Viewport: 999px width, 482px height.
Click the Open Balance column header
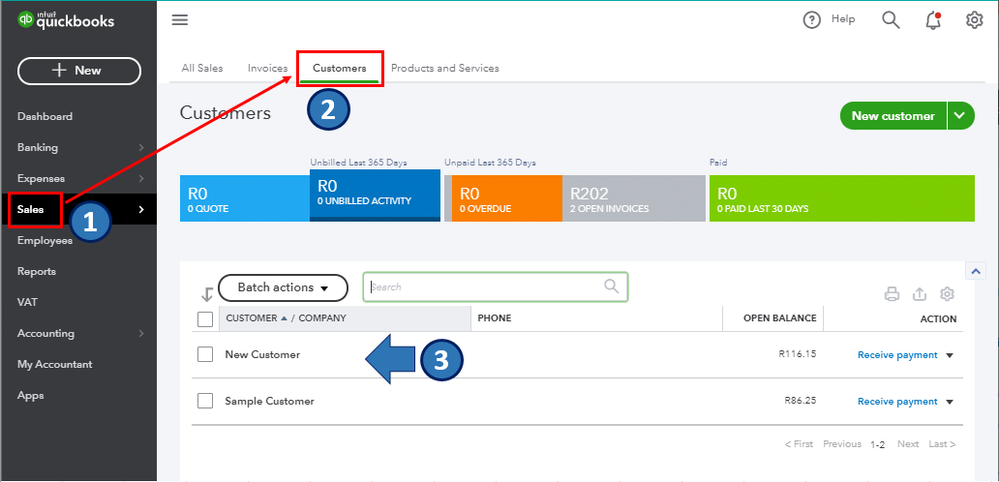(780, 318)
